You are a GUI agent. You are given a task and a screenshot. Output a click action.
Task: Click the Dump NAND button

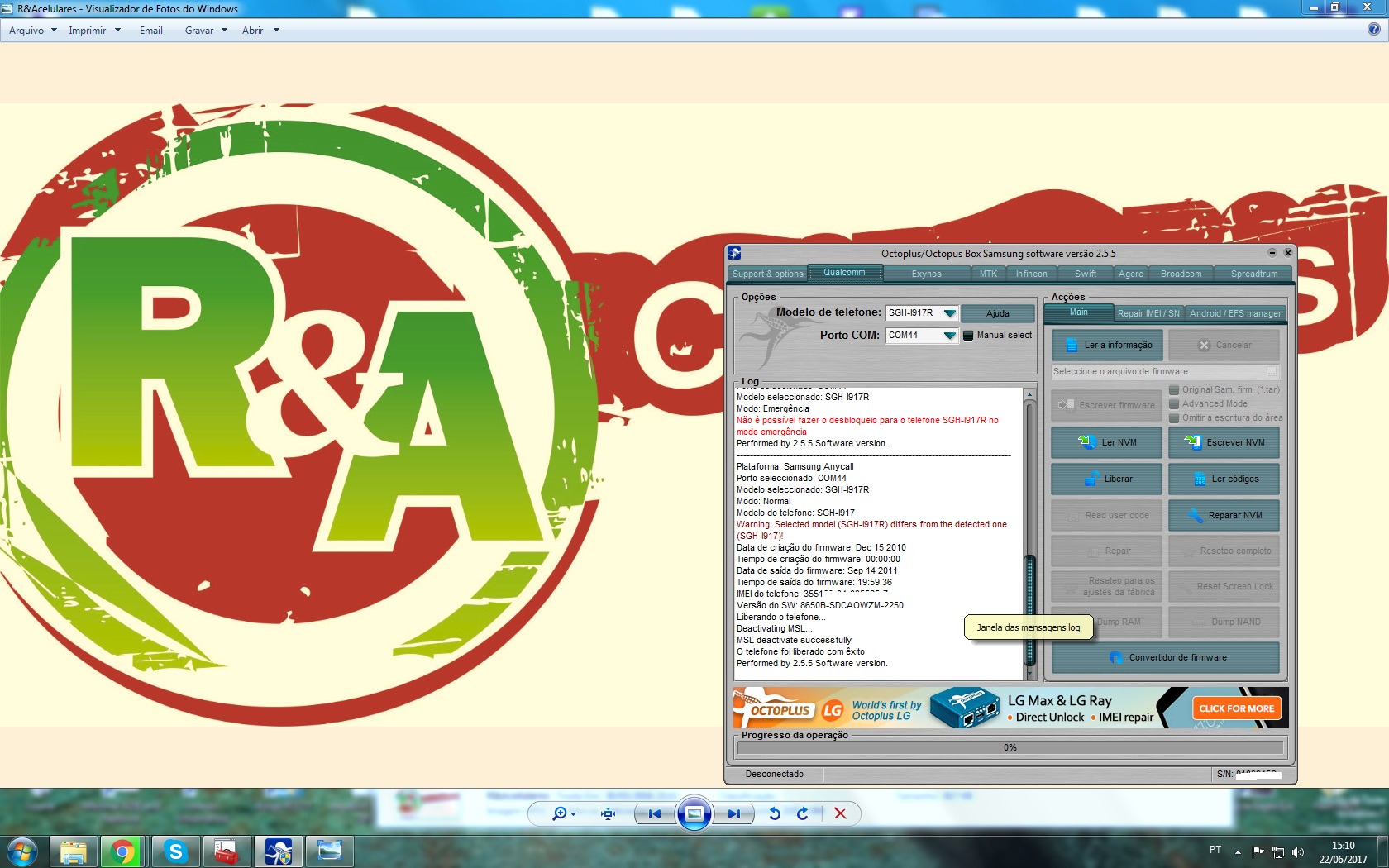(x=1224, y=622)
